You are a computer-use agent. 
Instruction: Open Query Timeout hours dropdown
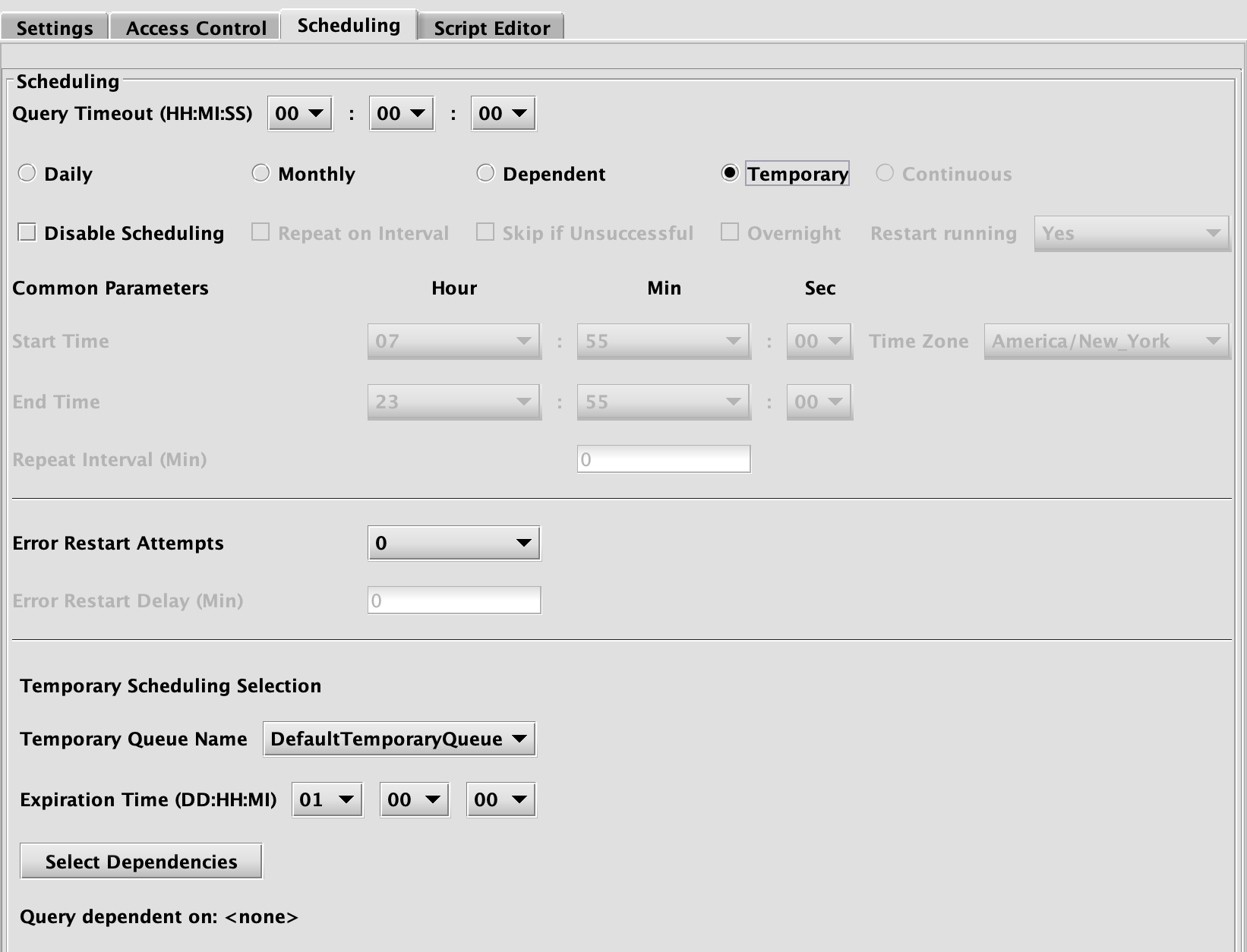pyautogui.click(x=300, y=114)
